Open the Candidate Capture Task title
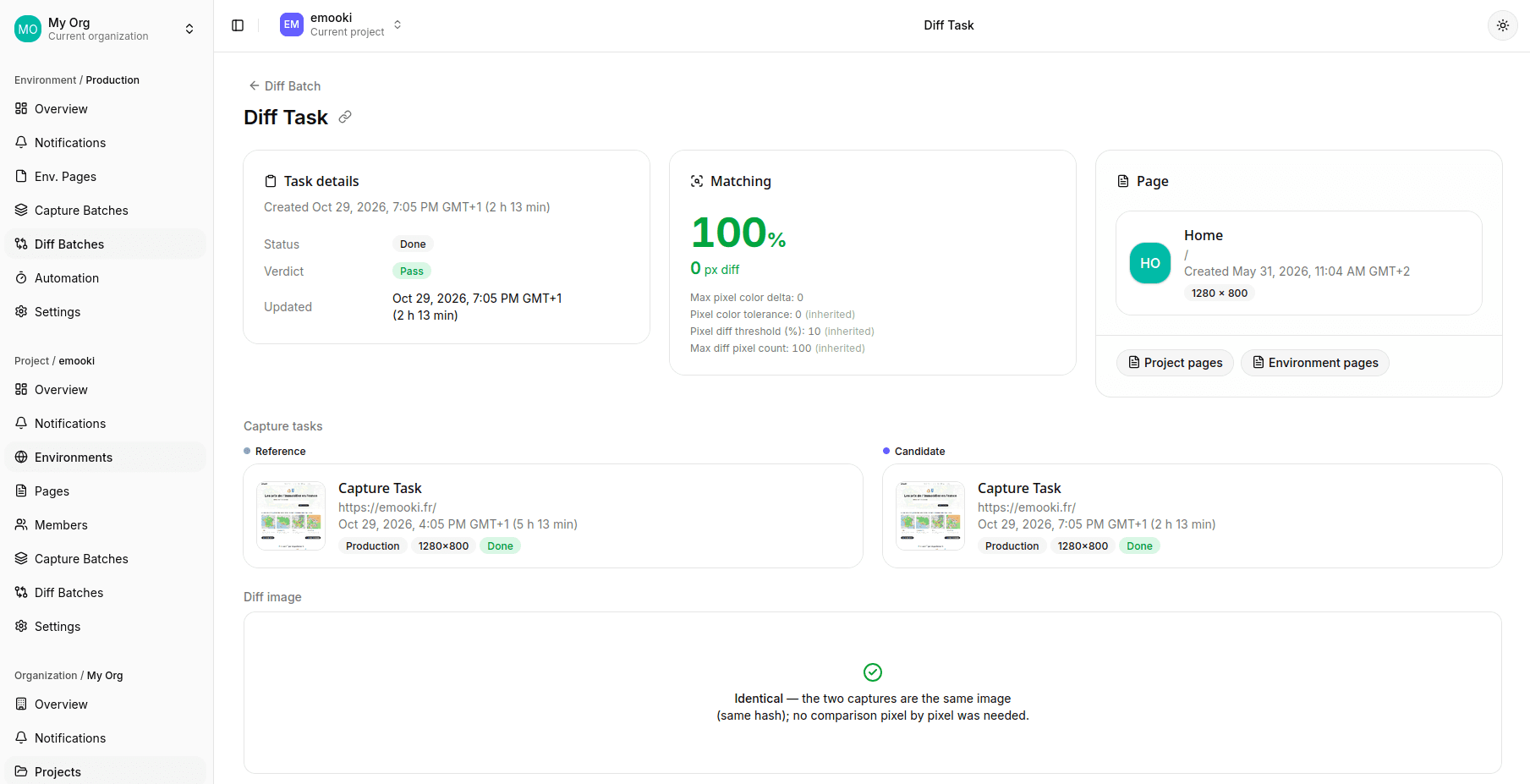This screenshot has width=1530, height=784. pyautogui.click(x=1019, y=488)
